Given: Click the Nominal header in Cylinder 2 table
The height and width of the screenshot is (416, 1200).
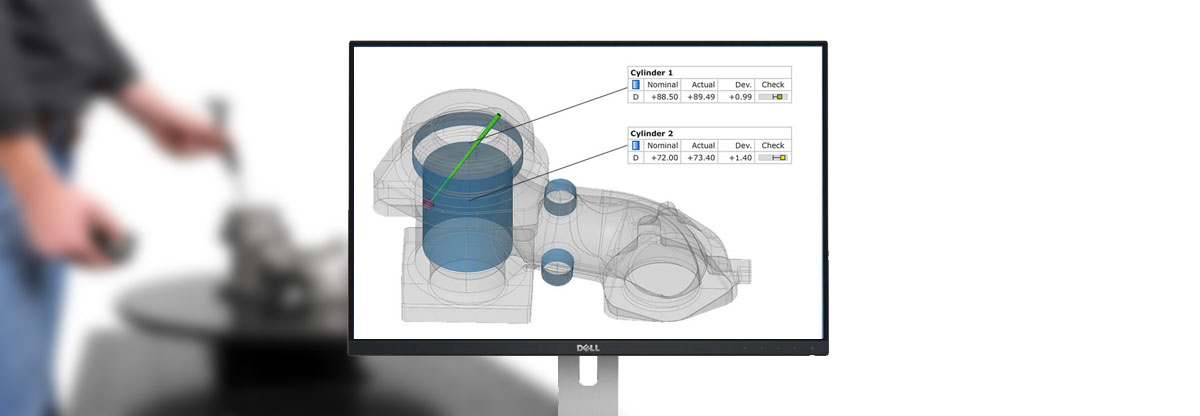Looking at the screenshot, I should click(663, 145).
